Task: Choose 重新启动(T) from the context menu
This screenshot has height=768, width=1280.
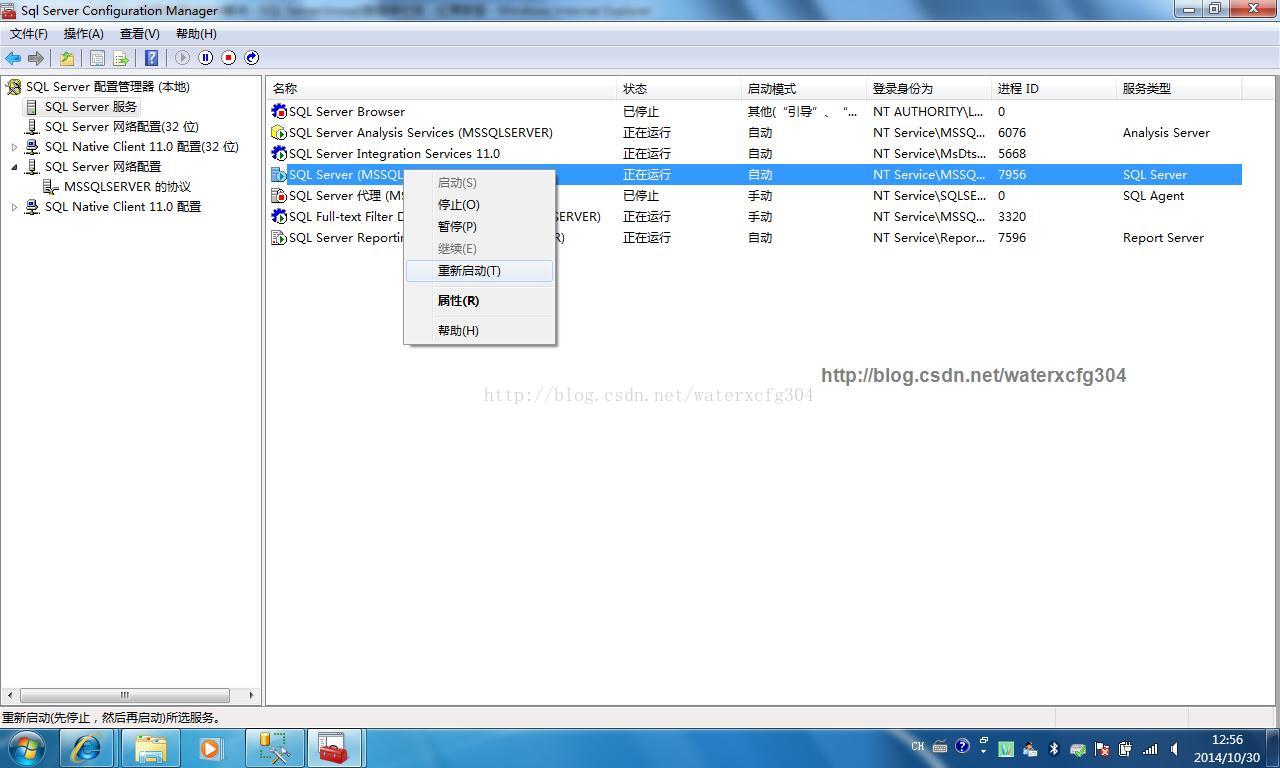Action: [479, 271]
